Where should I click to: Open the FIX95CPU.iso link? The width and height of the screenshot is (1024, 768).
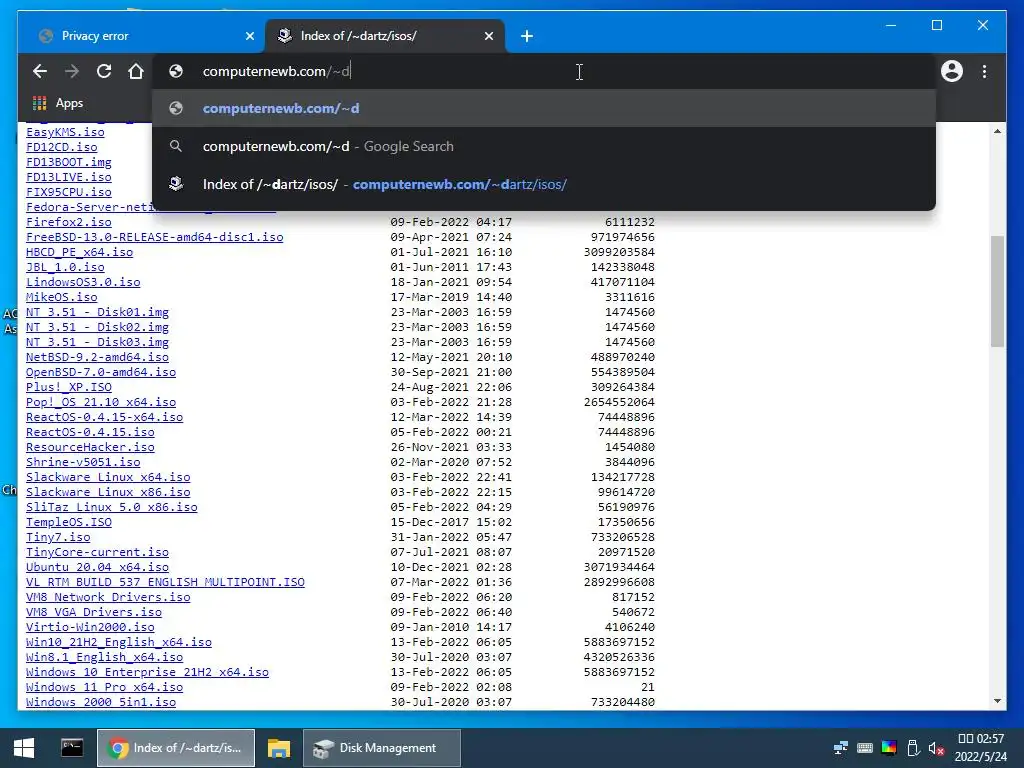tap(69, 192)
